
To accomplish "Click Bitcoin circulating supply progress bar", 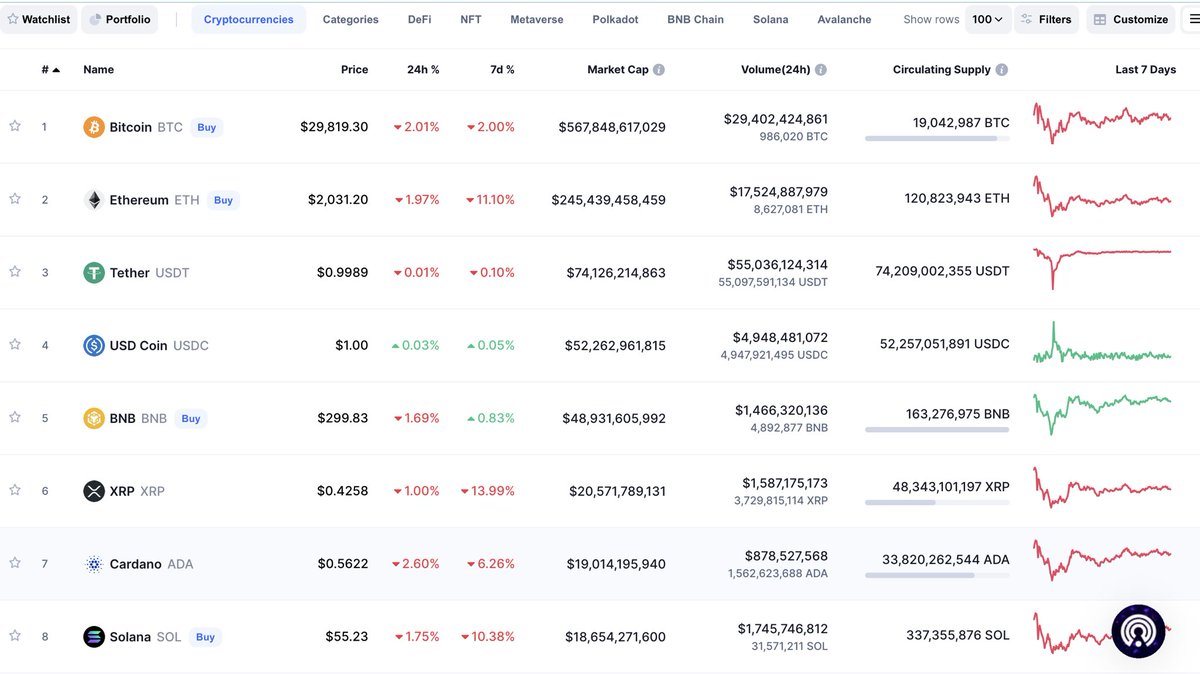I will 937,138.
